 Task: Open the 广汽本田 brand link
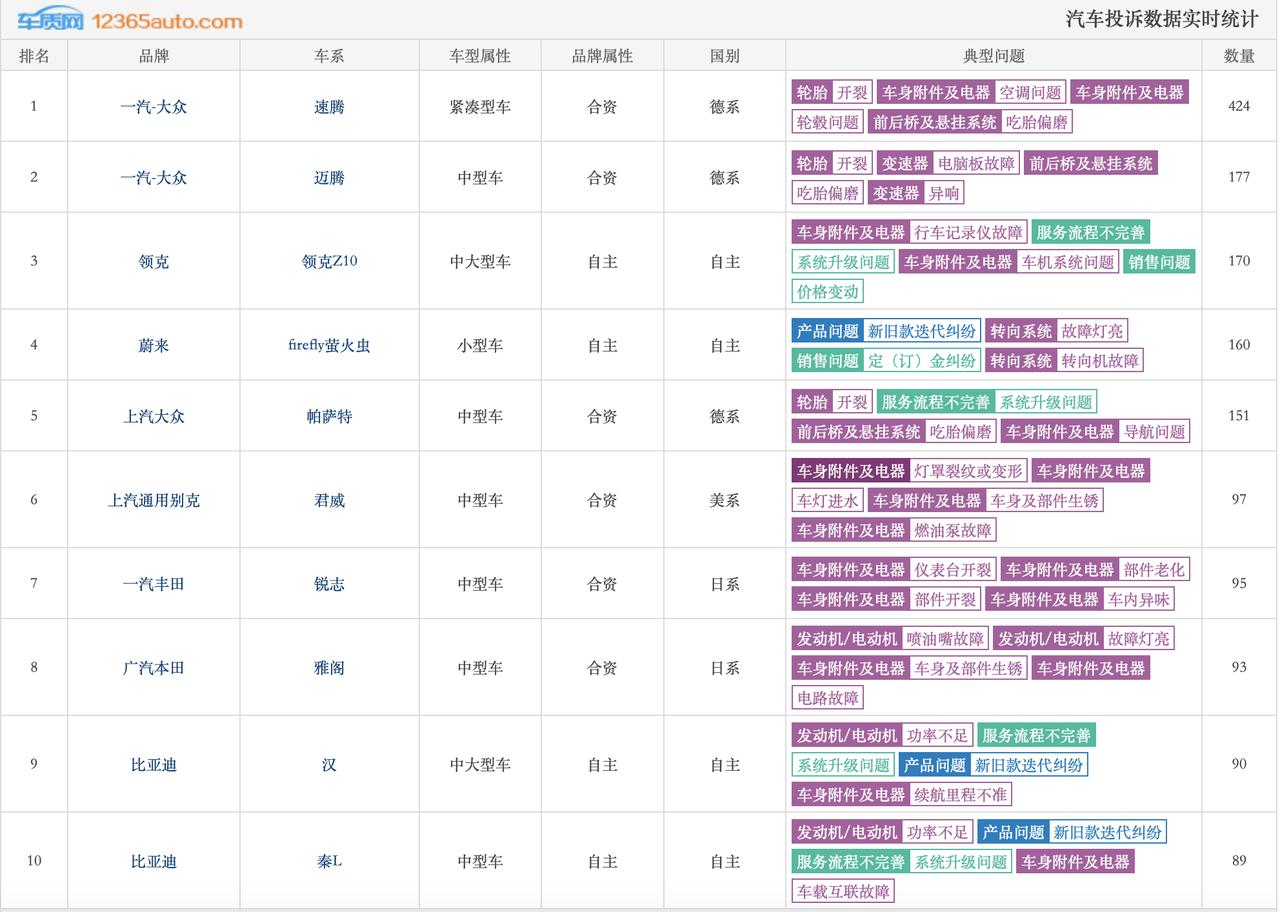pyautogui.click(x=154, y=668)
